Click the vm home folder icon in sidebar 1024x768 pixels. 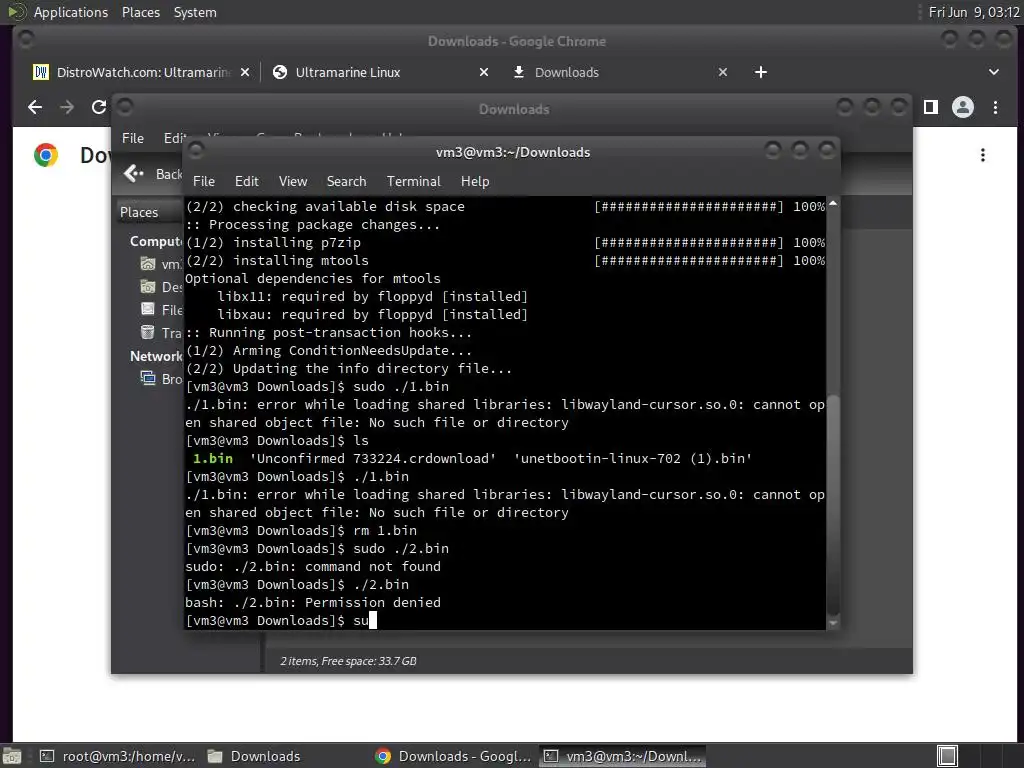pyautogui.click(x=148, y=264)
